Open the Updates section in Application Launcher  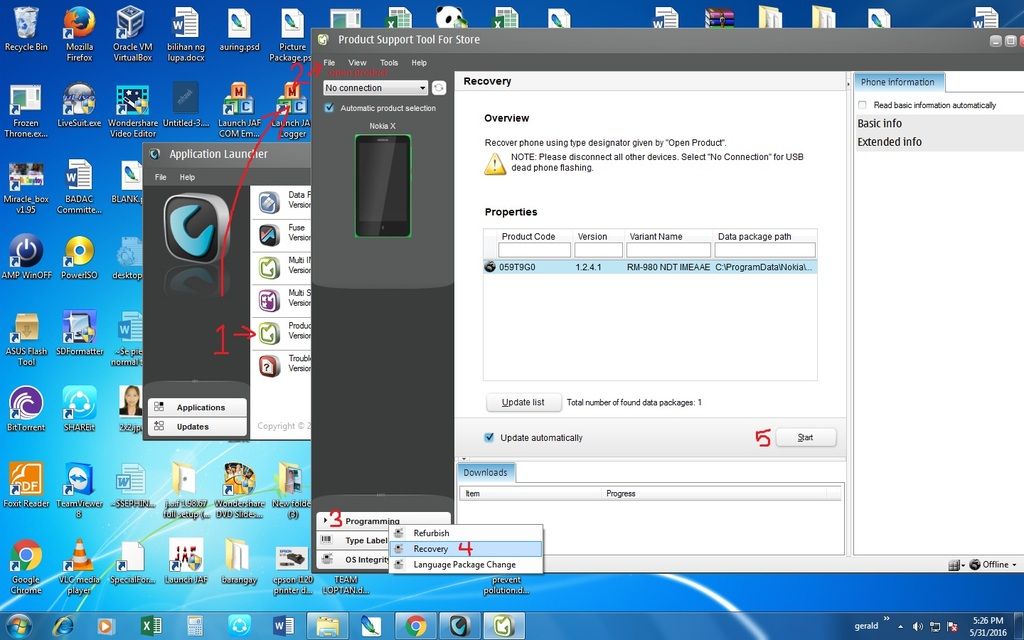[x=196, y=426]
